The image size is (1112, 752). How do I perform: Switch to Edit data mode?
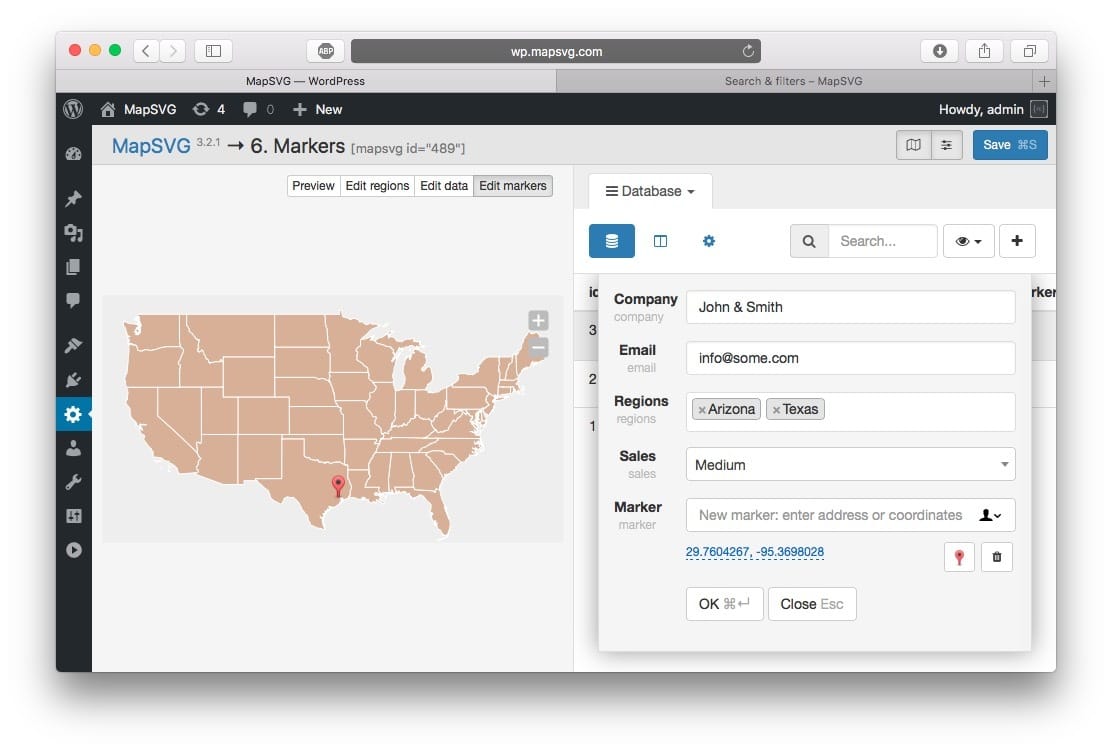[x=444, y=186]
